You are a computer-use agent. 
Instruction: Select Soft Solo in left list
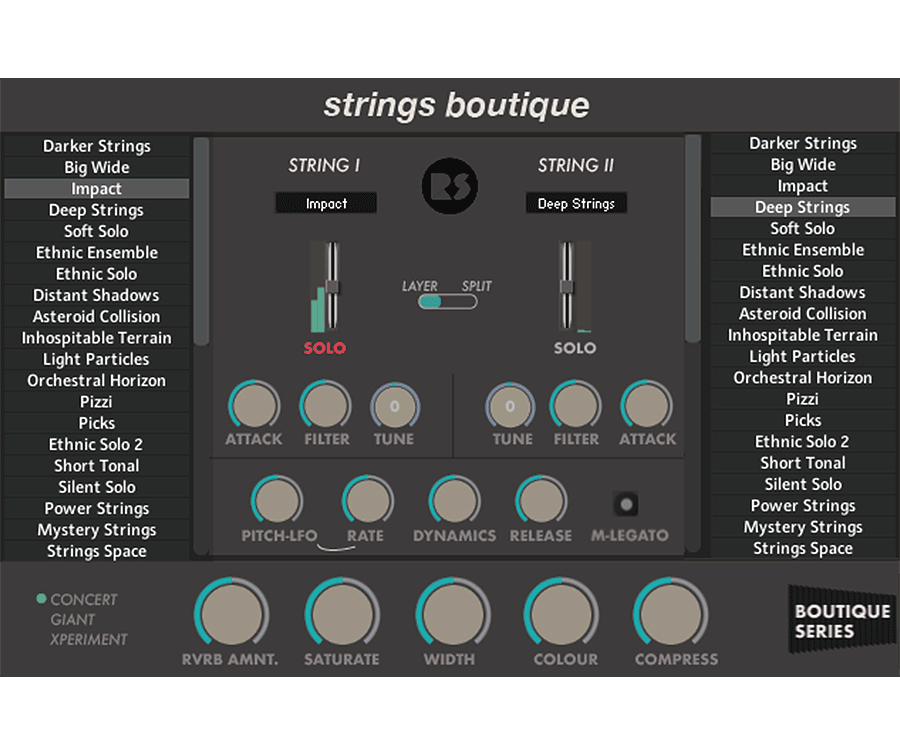pyautogui.click(x=96, y=231)
